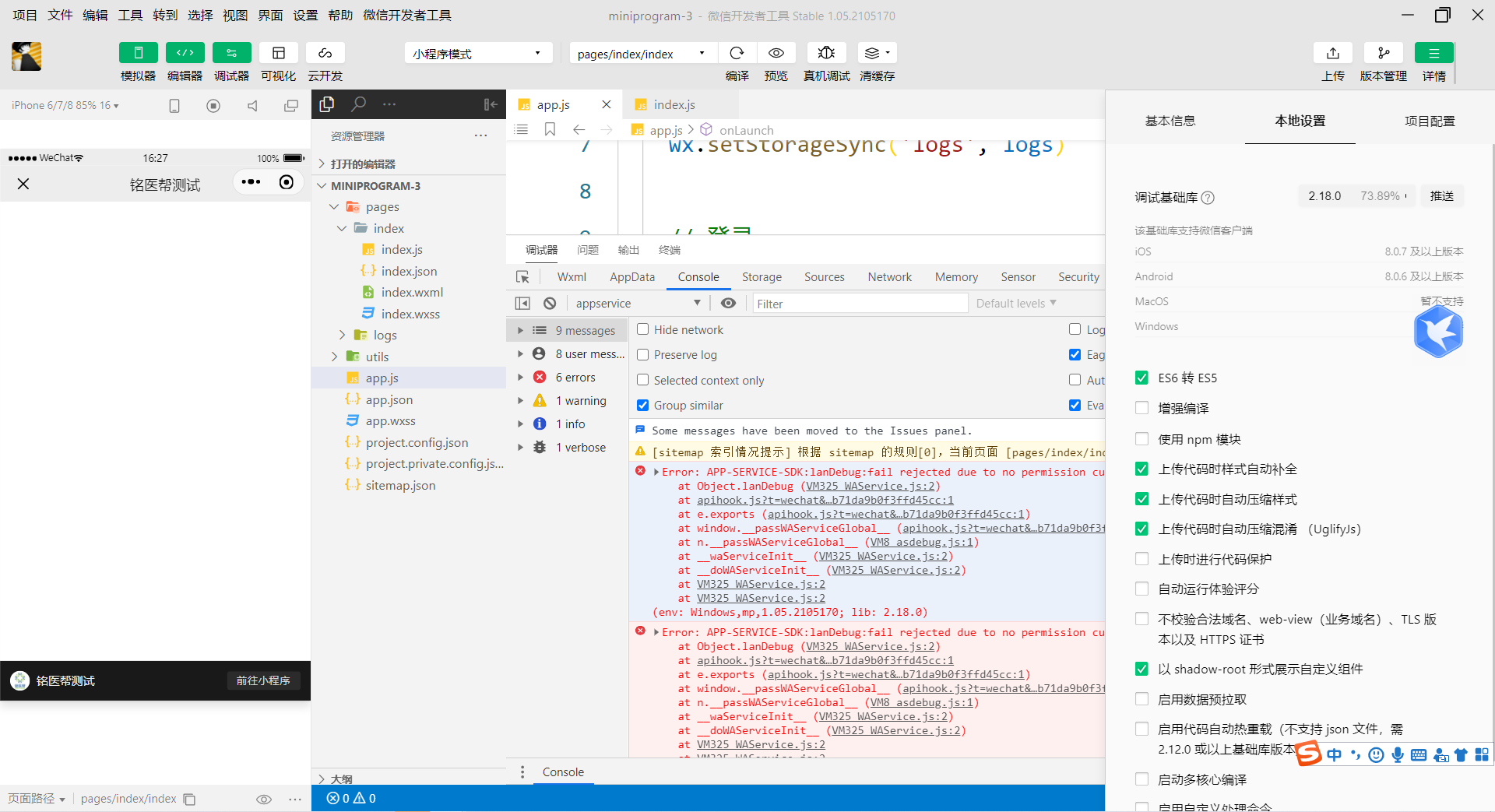
Task: Open the 工具 menu
Action: (130, 15)
